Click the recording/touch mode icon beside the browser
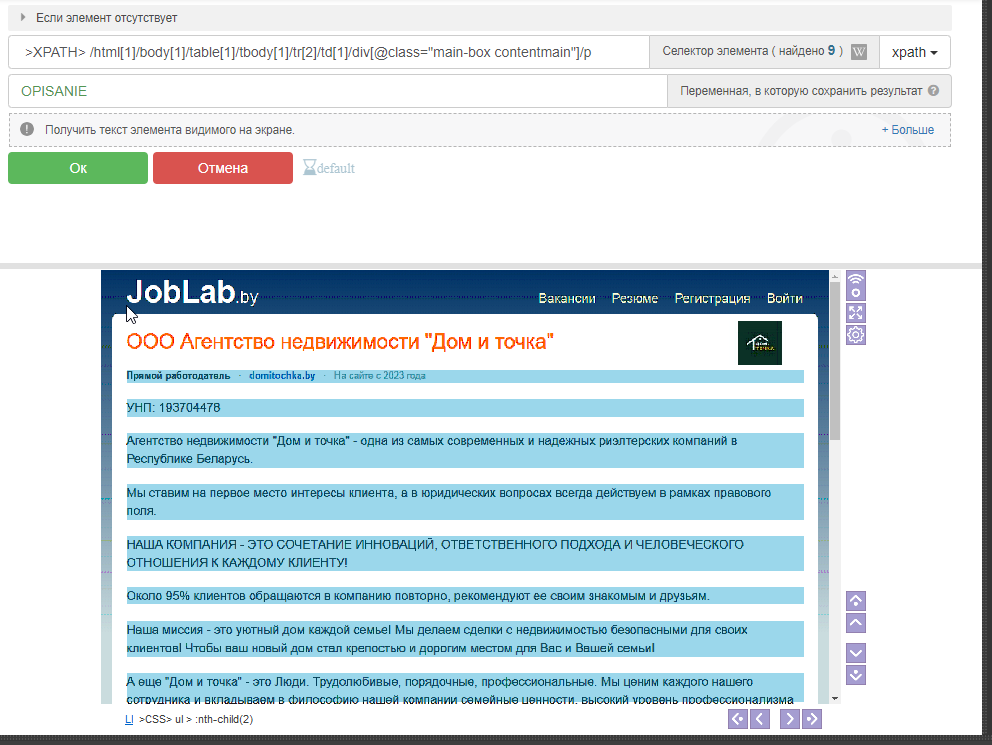The width and height of the screenshot is (992, 745). [856, 285]
